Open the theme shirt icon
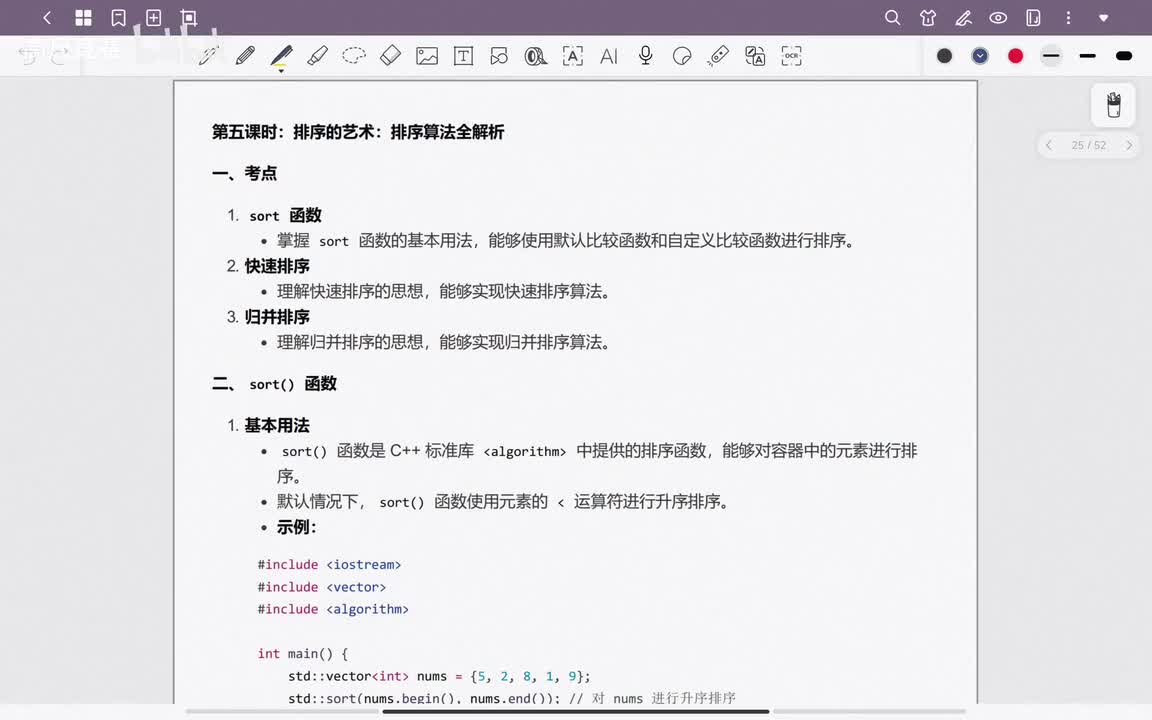The width and height of the screenshot is (1152, 720). coord(928,18)
